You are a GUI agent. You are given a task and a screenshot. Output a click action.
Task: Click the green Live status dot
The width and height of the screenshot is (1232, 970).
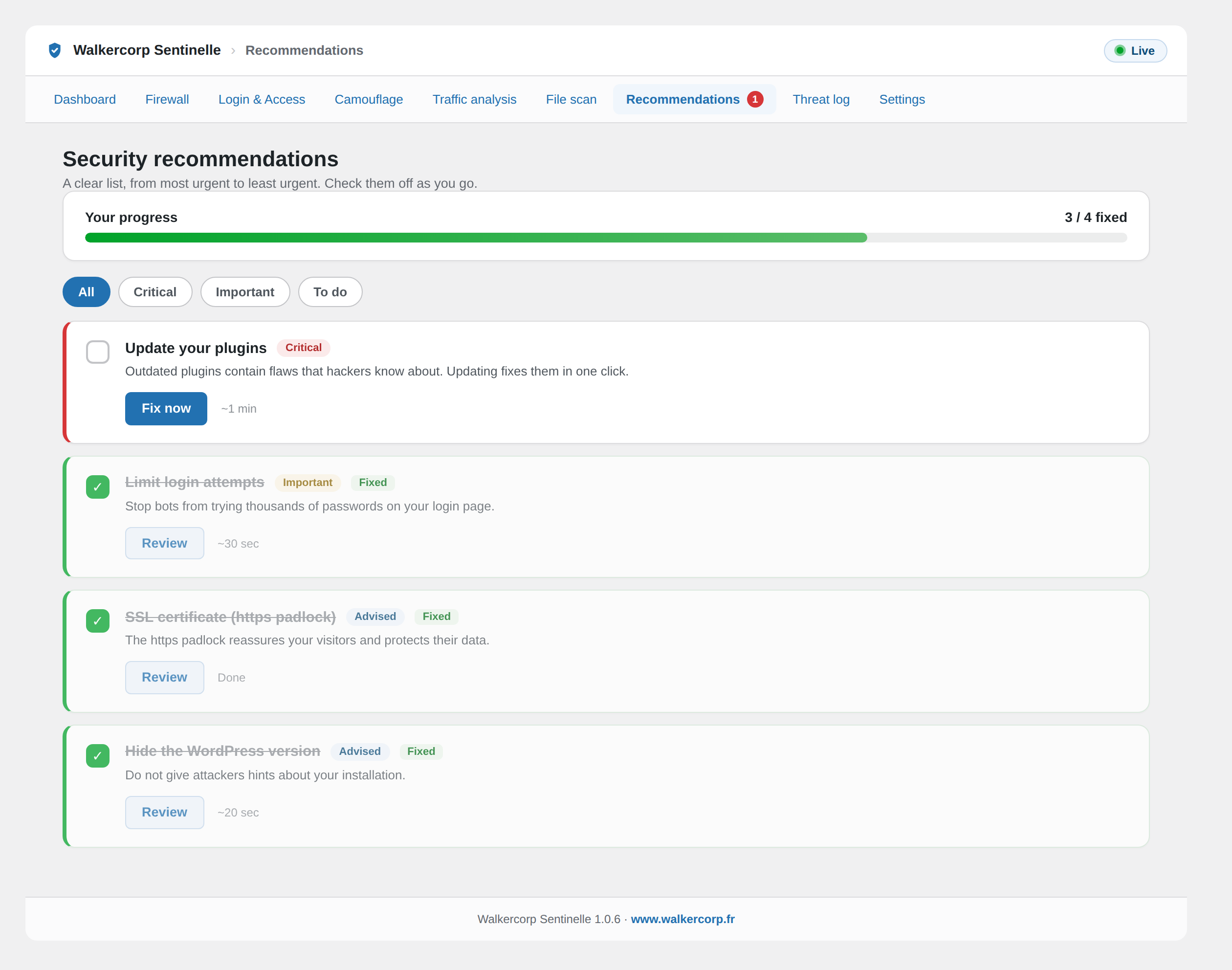pos(1120,50)
